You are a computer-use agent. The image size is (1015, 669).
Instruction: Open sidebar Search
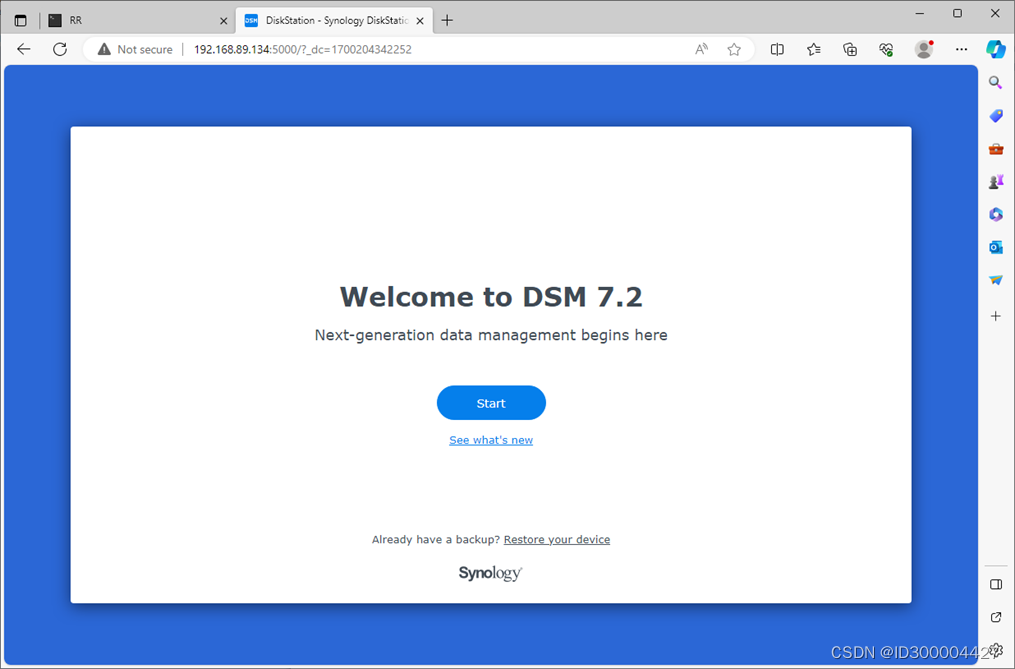click(x=996, y=83)
